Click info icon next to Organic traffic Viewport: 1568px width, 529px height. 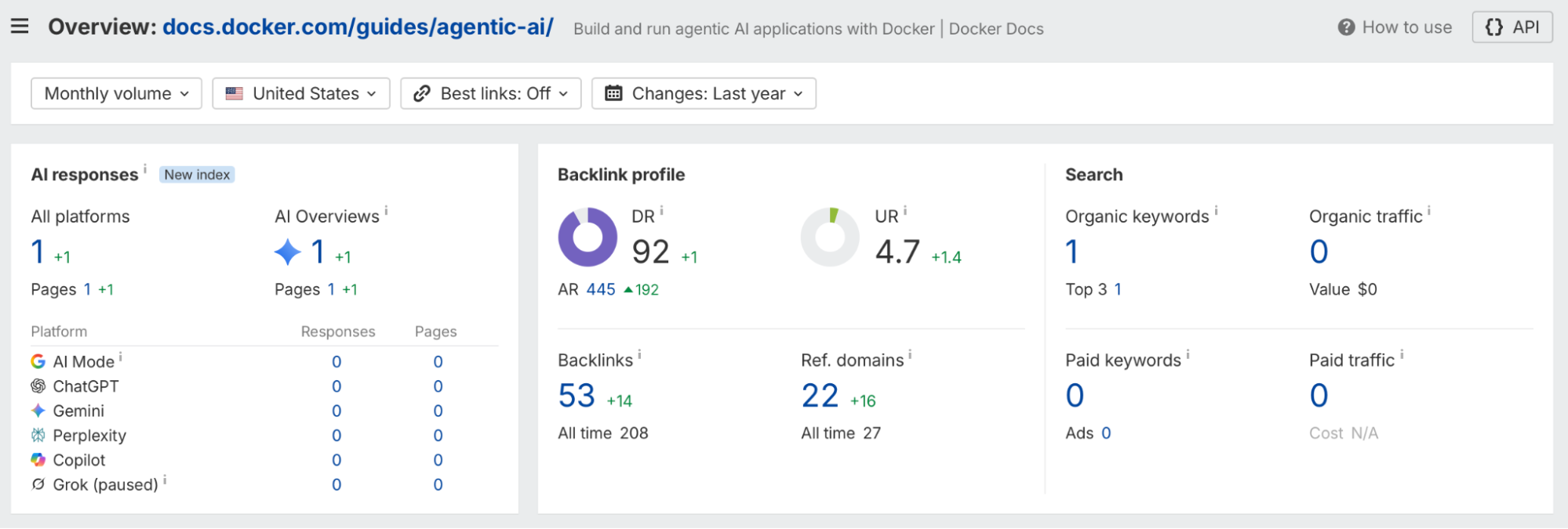[x=1429, y=210]
